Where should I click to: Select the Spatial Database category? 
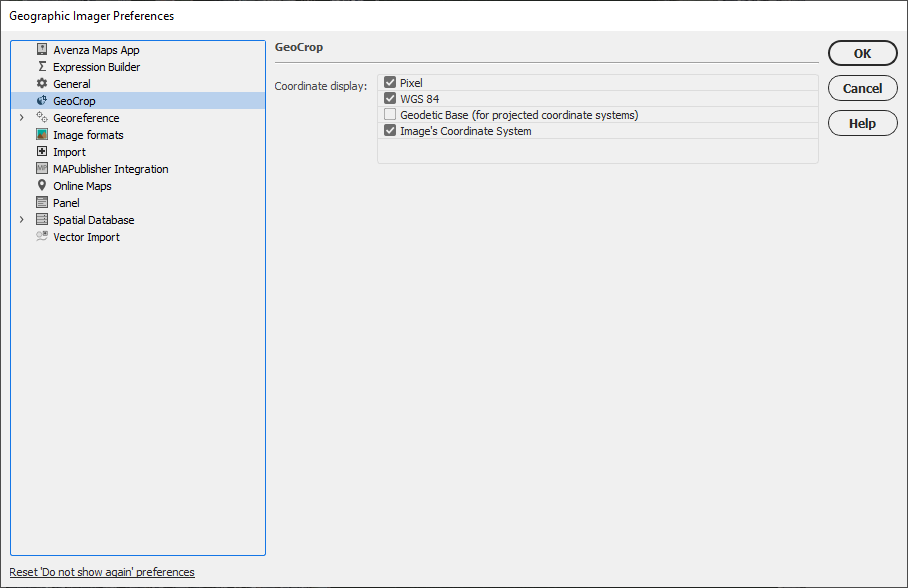[x=94, y=220]
